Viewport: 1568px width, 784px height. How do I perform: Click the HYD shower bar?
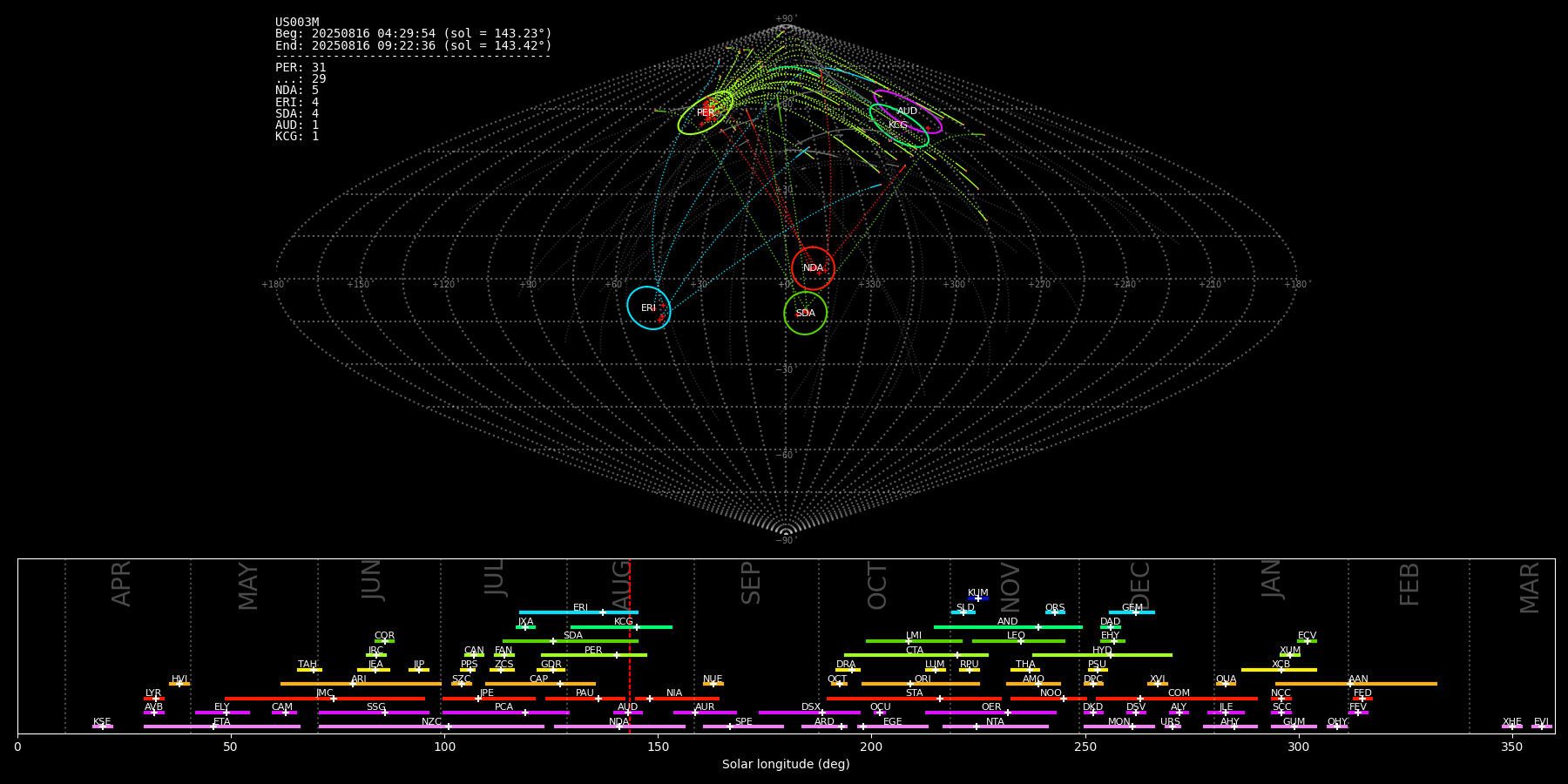1102,655
